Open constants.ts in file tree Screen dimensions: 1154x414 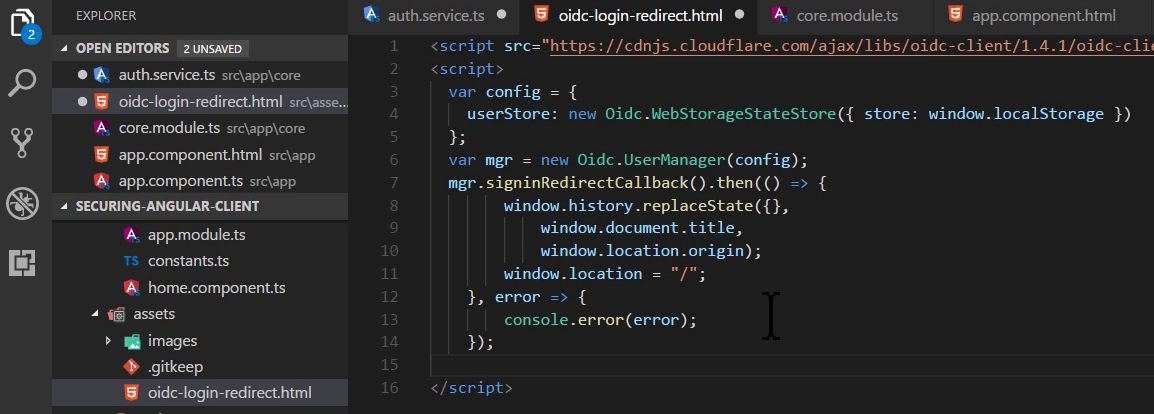click(x=188, y=261)
